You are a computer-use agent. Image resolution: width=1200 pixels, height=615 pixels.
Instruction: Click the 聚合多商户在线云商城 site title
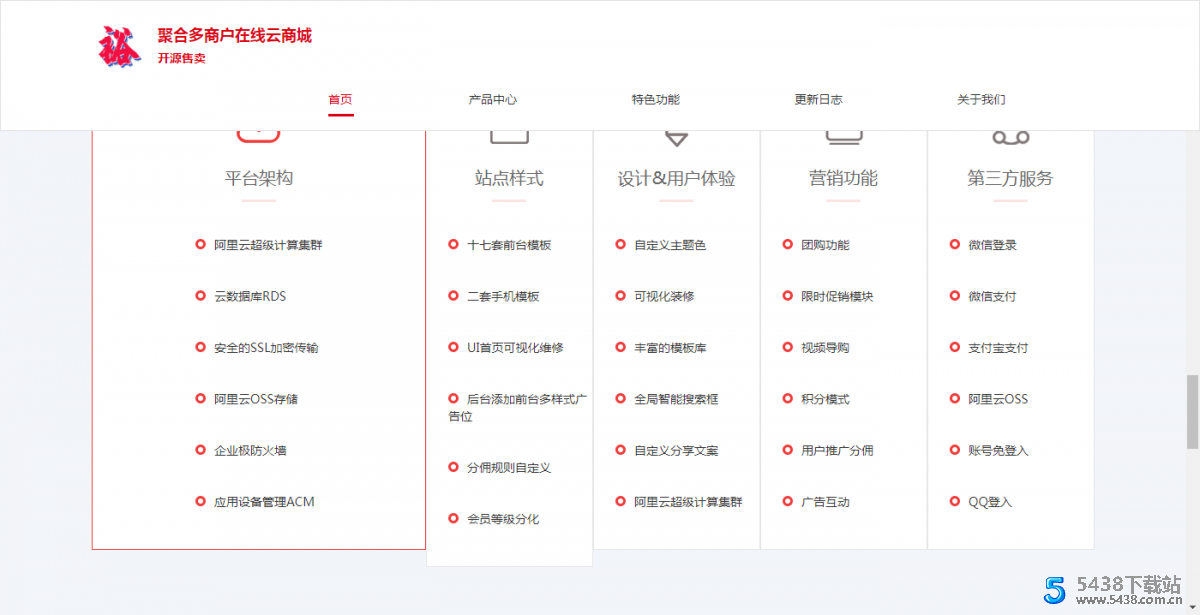pyautogui.click(x=234, y=36)
